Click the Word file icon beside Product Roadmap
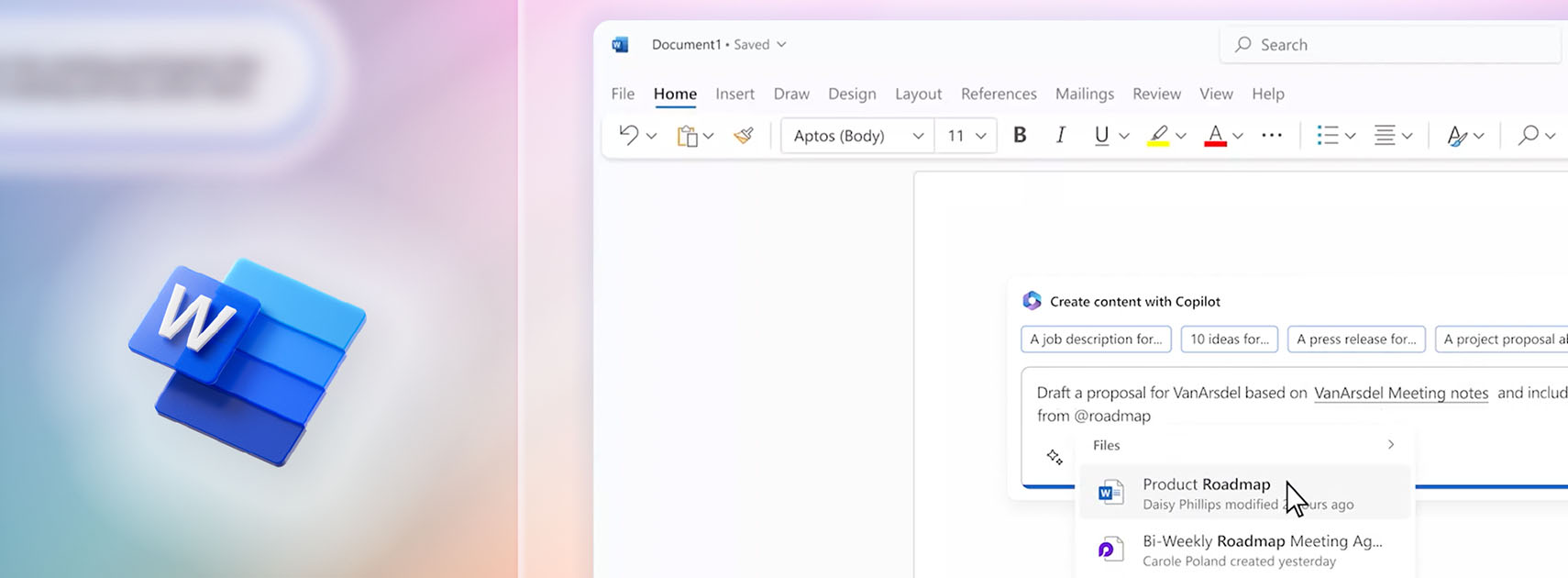Screen dimensions: 1568x578 pyautogui.click(x=1110, y=493)
